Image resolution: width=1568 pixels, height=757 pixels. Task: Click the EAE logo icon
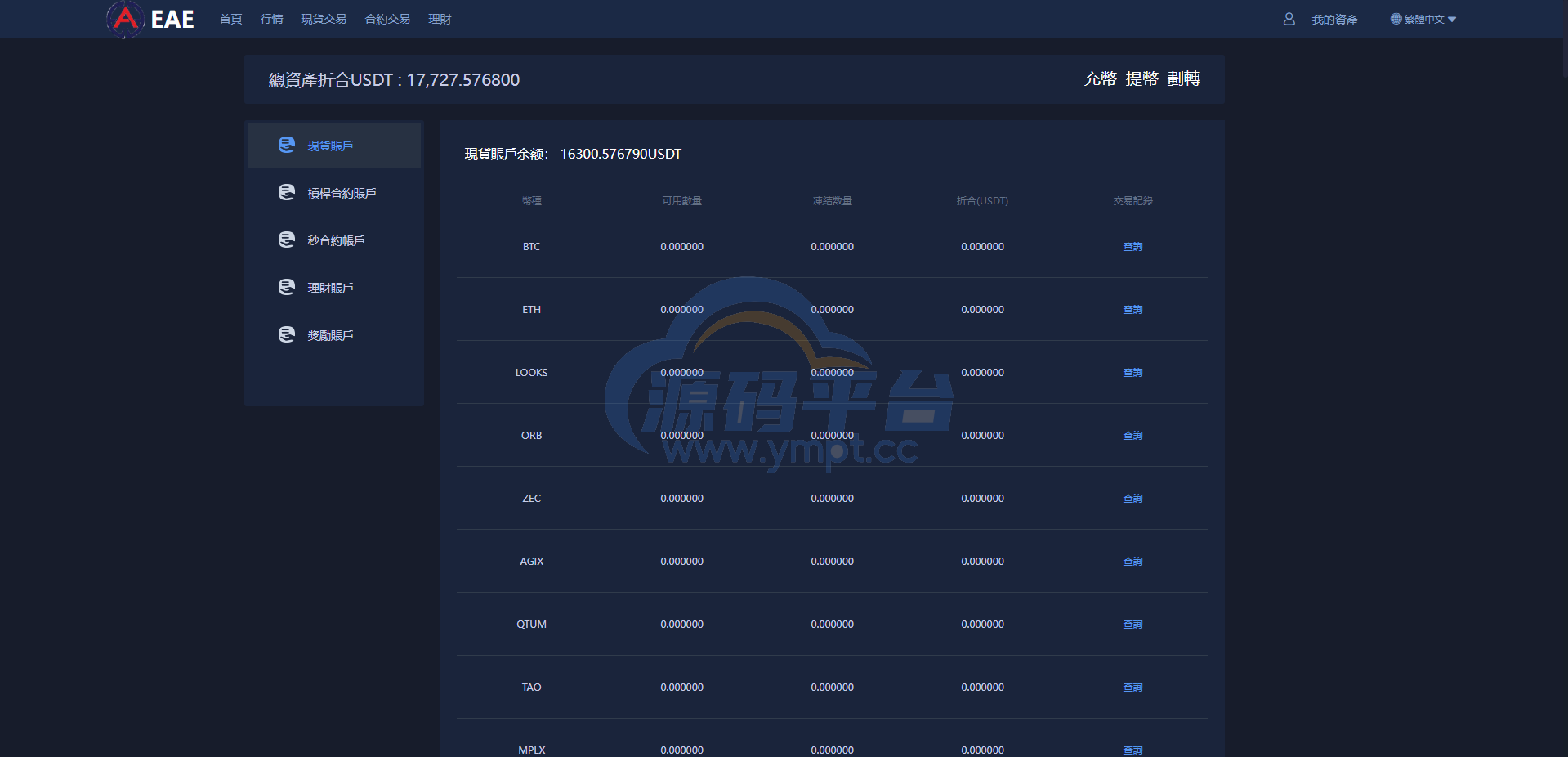click(x=125, y=19)
